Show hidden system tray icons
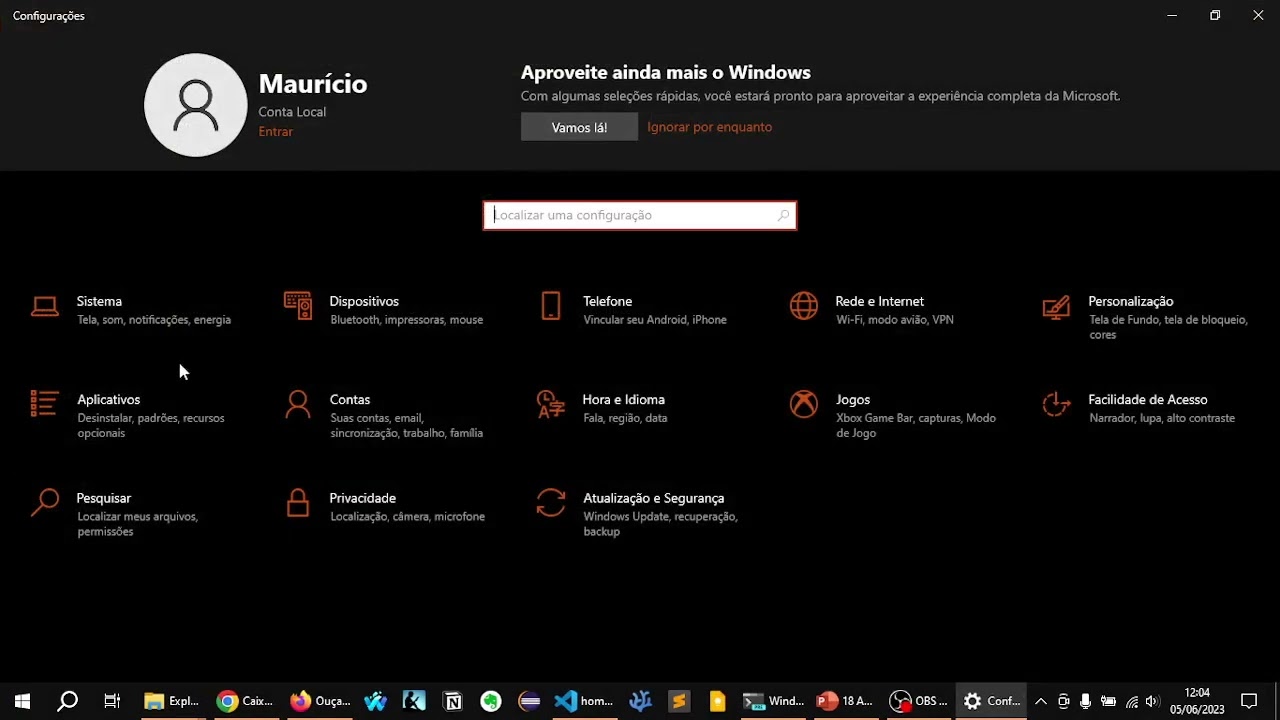This screenshot has width=1280, height=720. [1040, 701]
